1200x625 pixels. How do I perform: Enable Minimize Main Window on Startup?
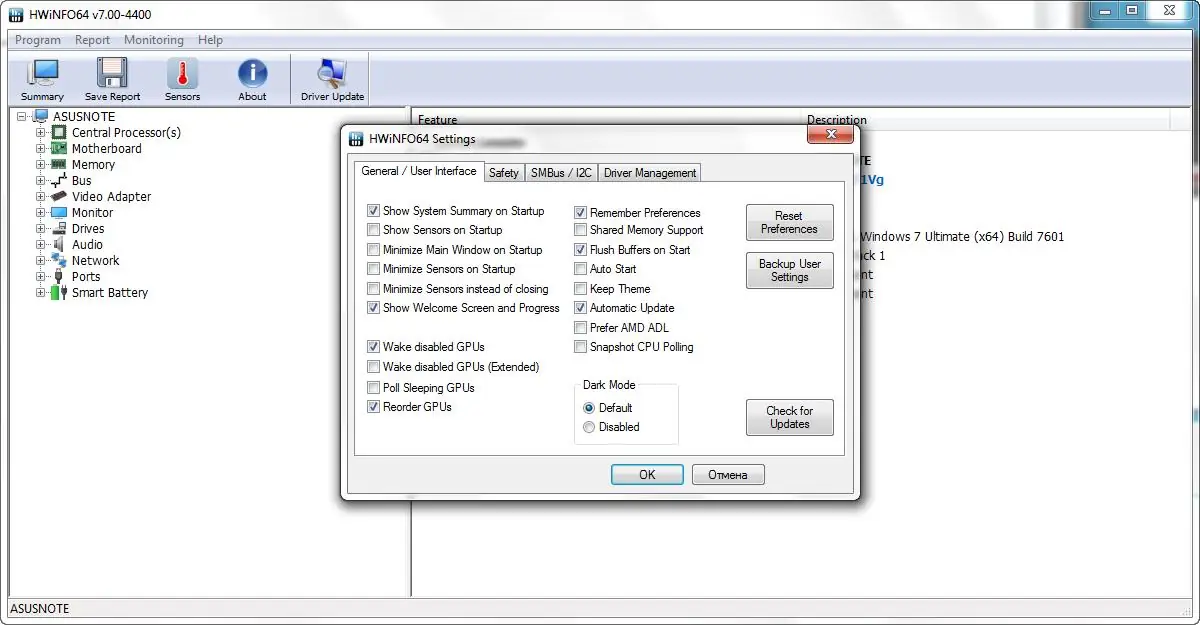(x=374, y=250)
